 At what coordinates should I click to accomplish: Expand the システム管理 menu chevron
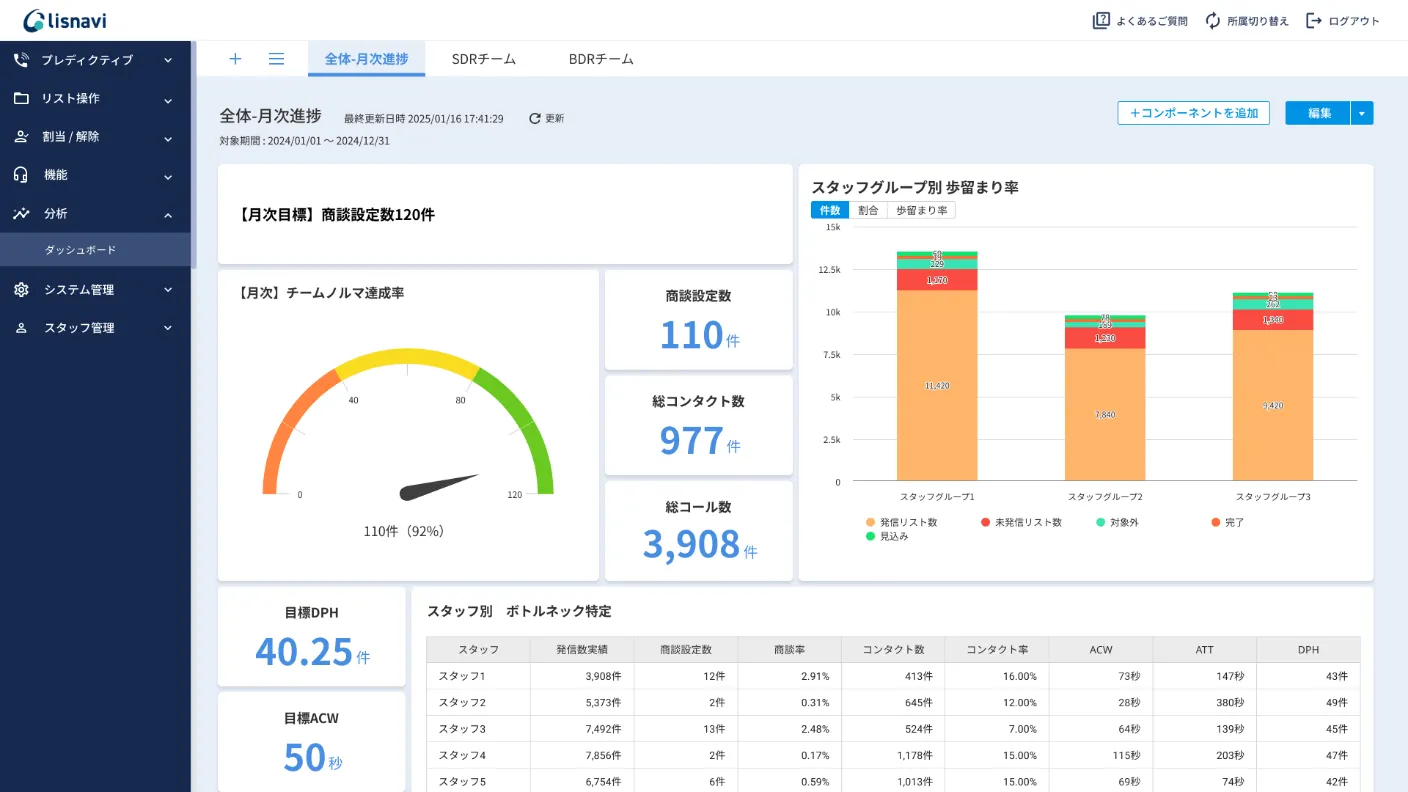[x=168, y=290]
